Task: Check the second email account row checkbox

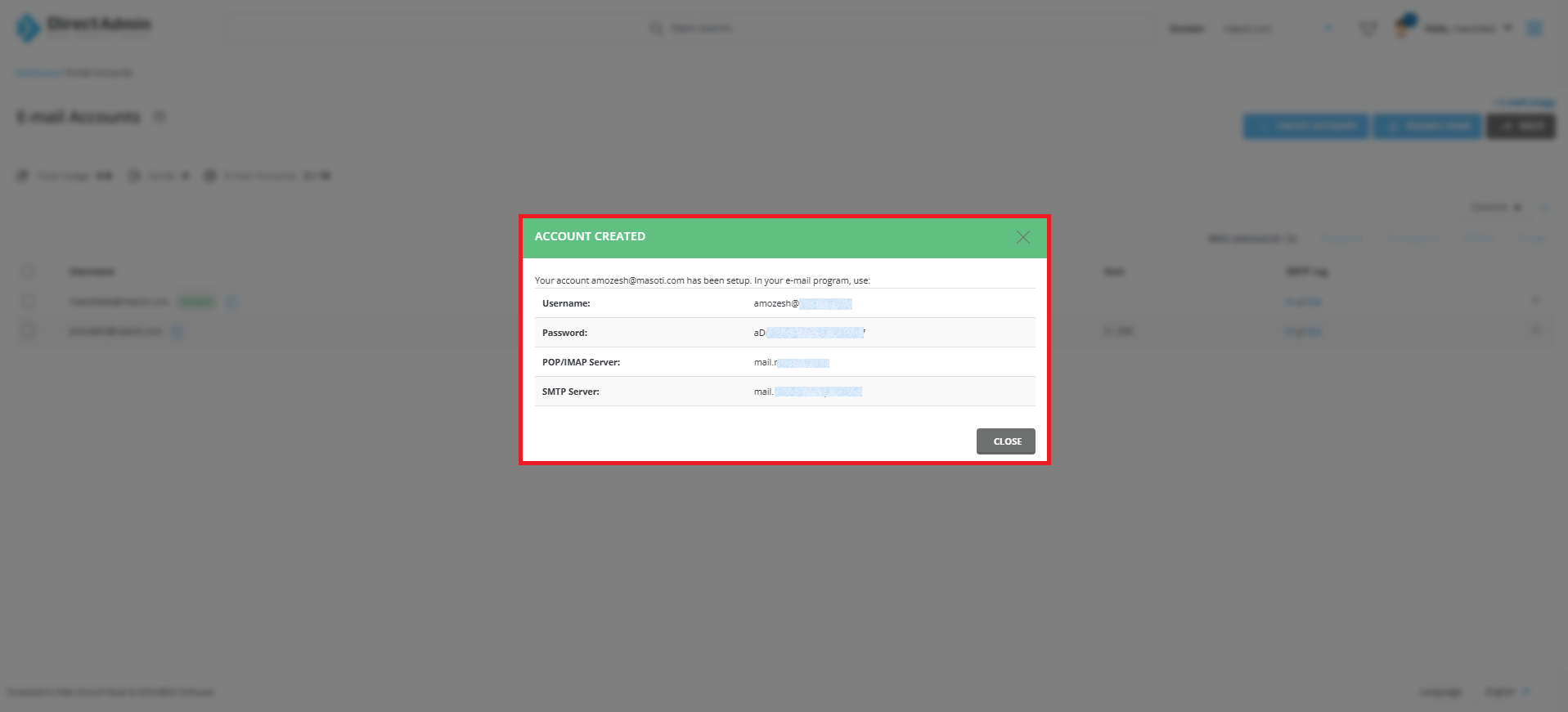Action: (x=29, y=331)
